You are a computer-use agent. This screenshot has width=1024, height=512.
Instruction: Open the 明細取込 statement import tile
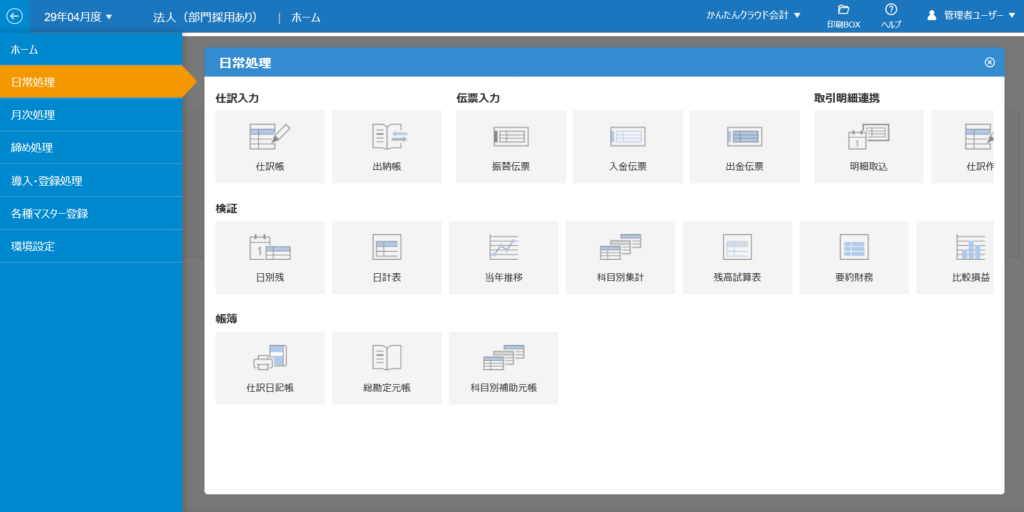[x=869, y=147]
